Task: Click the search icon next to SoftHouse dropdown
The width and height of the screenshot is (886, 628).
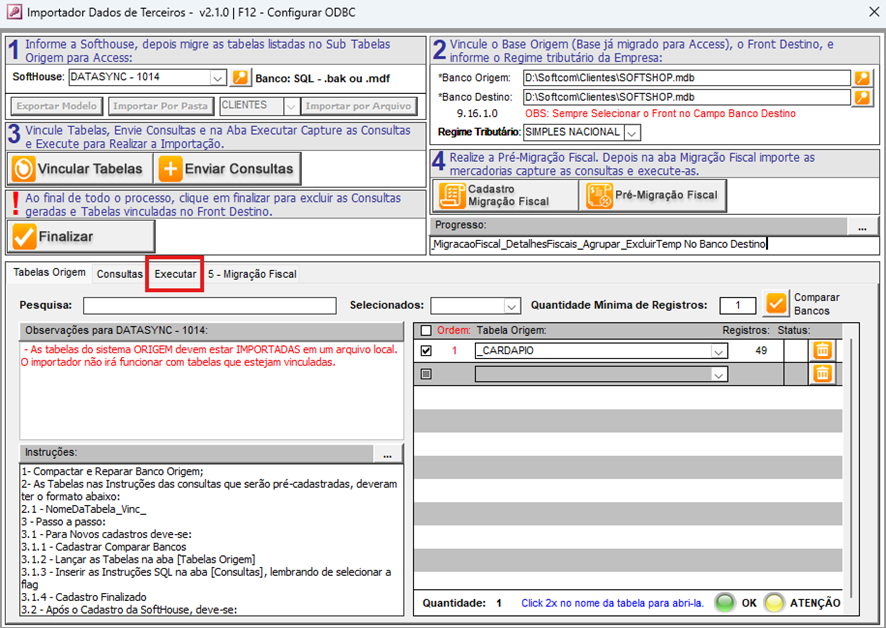Action: click(x=241, y=77)
